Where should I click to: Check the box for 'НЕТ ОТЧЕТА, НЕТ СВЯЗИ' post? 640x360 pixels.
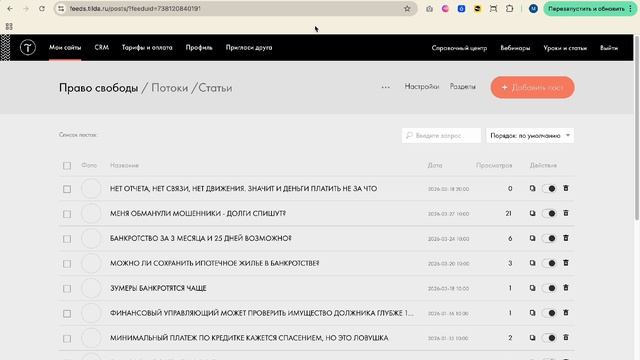67,189
